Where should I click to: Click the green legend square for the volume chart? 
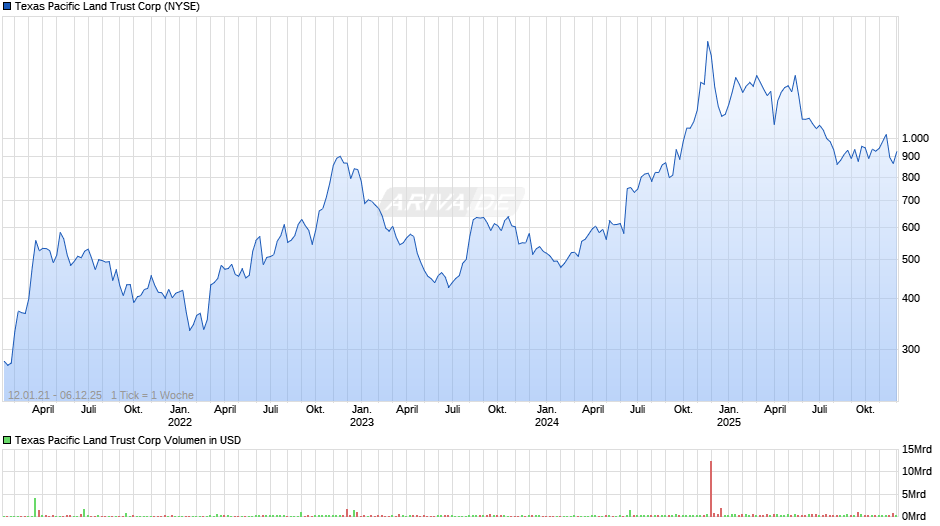pos(7,440)
